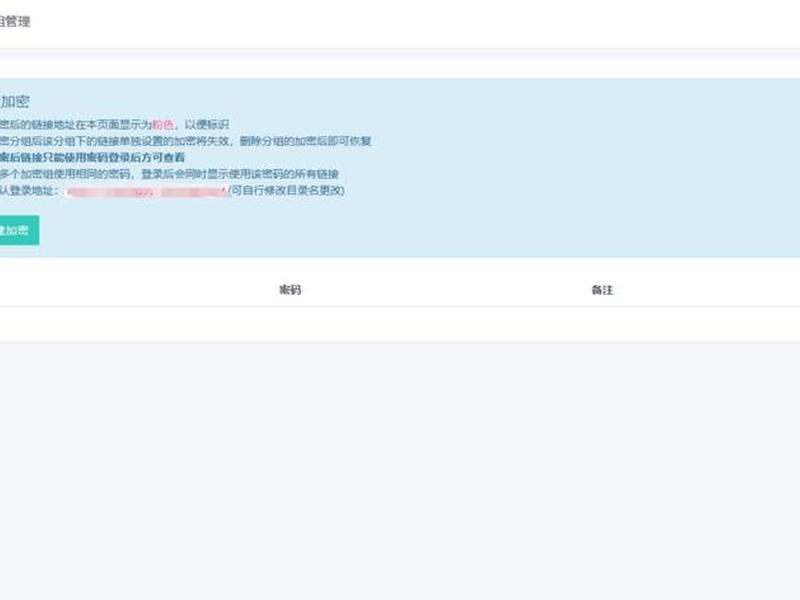
Task: Click the pink word 粉色
Action: (x=163, y=124)
